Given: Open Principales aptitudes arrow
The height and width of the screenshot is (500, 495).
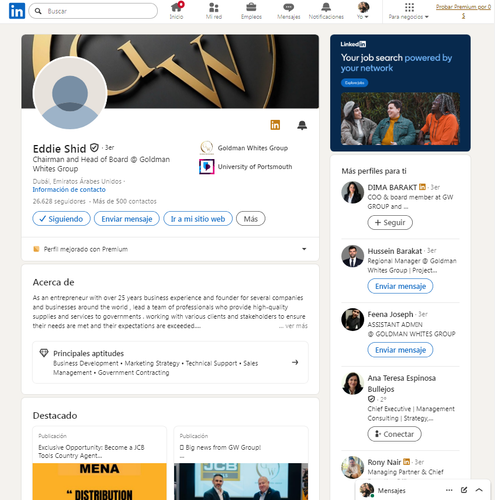Looking at the screenshot, I should coord(295,362).
